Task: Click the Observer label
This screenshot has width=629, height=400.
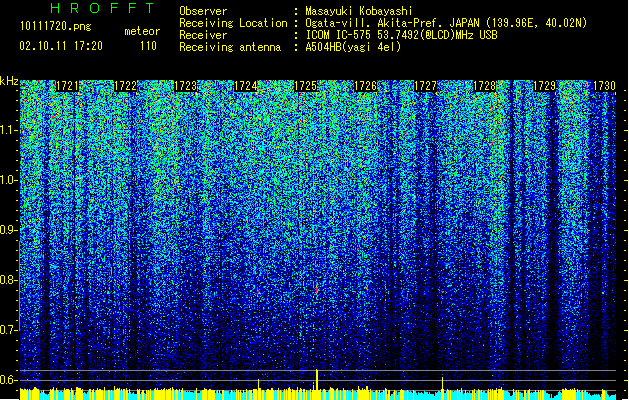Action: 203,11
